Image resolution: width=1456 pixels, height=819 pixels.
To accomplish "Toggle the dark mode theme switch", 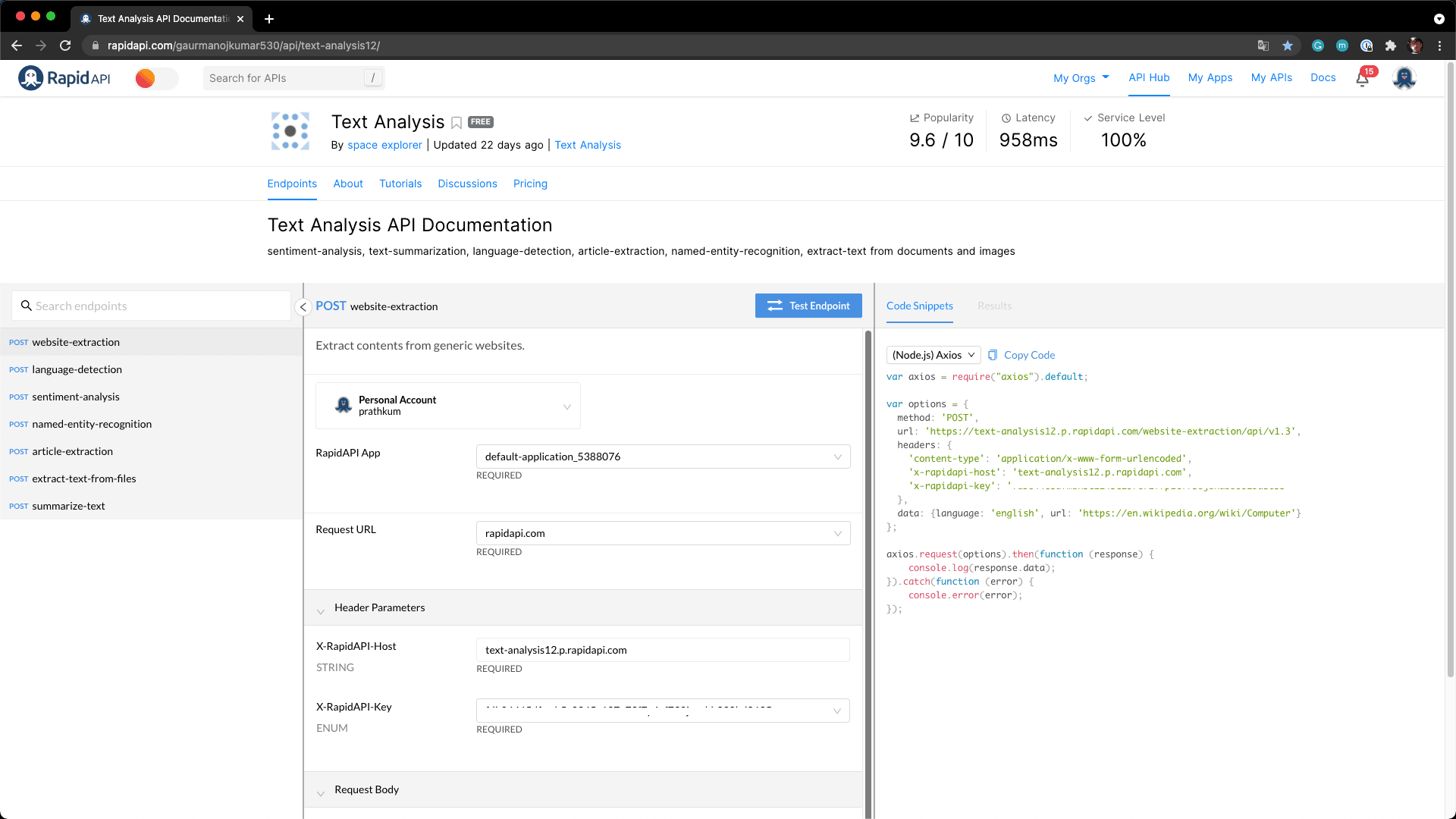I will [156, 78].
